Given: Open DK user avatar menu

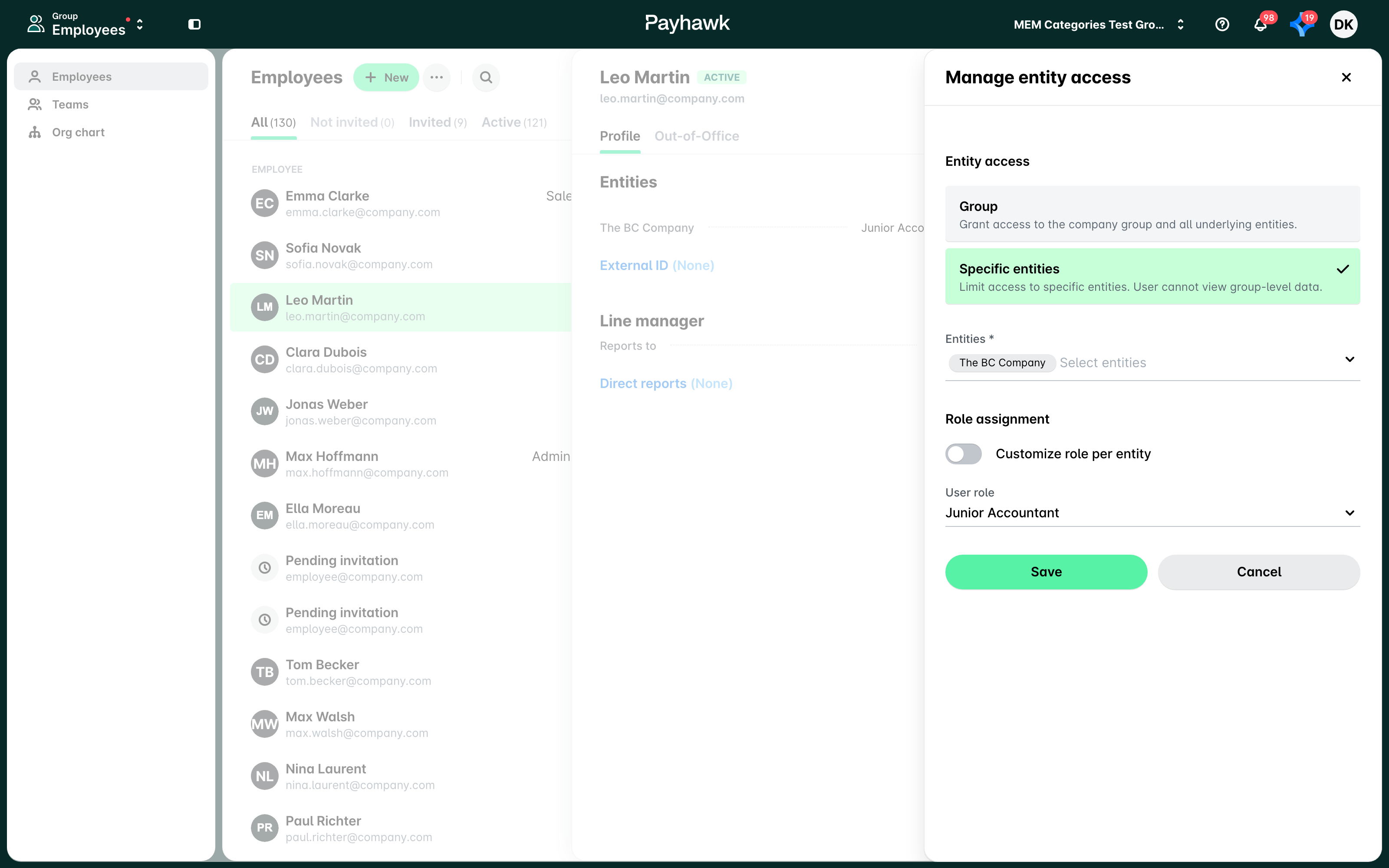Looking at the screenshot, I should click(1343, 24).
